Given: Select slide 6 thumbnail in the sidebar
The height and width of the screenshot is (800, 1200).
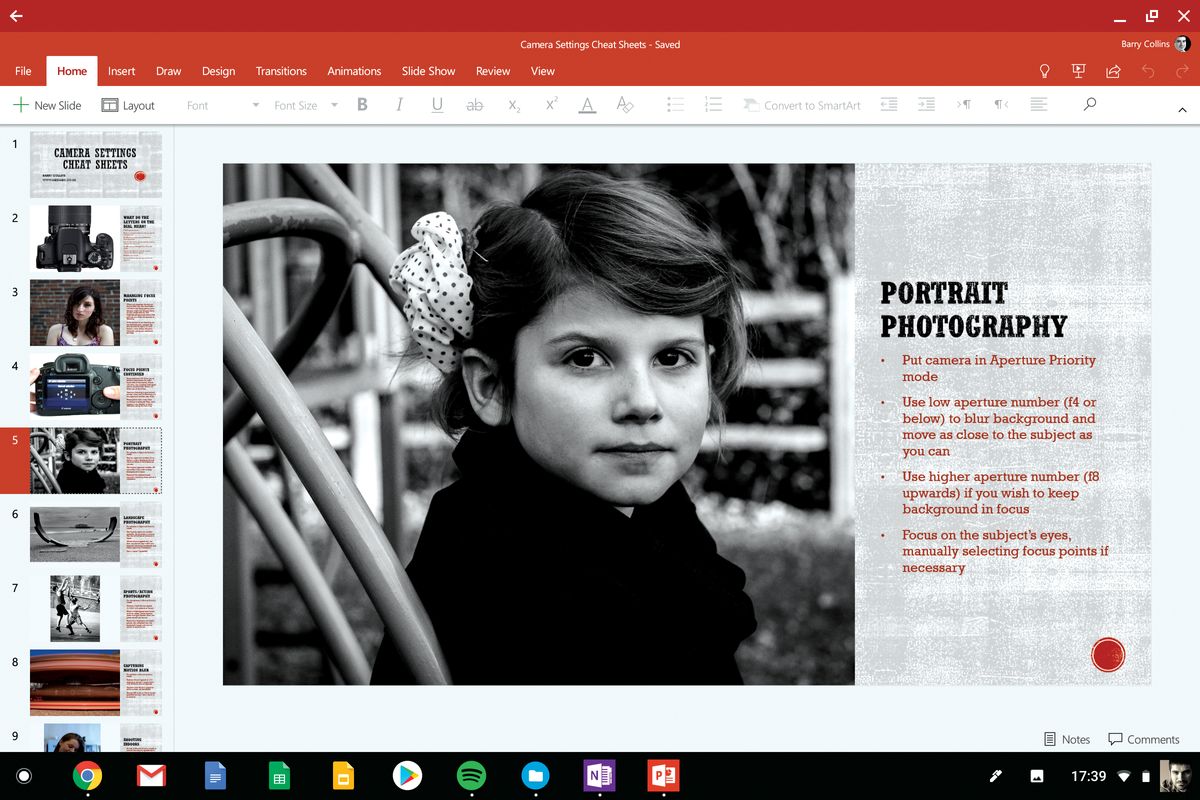Looking at the screenshot, I should (x=95, y=533).
